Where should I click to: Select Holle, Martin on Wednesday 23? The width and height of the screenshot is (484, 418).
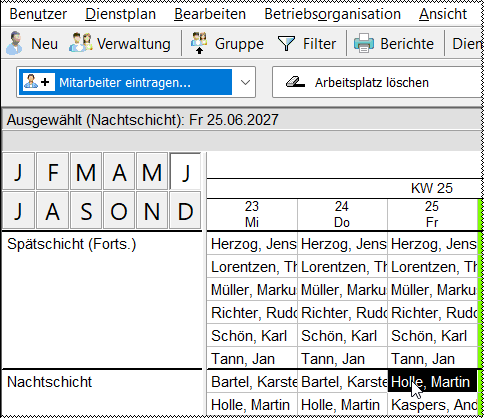(252, 405)
